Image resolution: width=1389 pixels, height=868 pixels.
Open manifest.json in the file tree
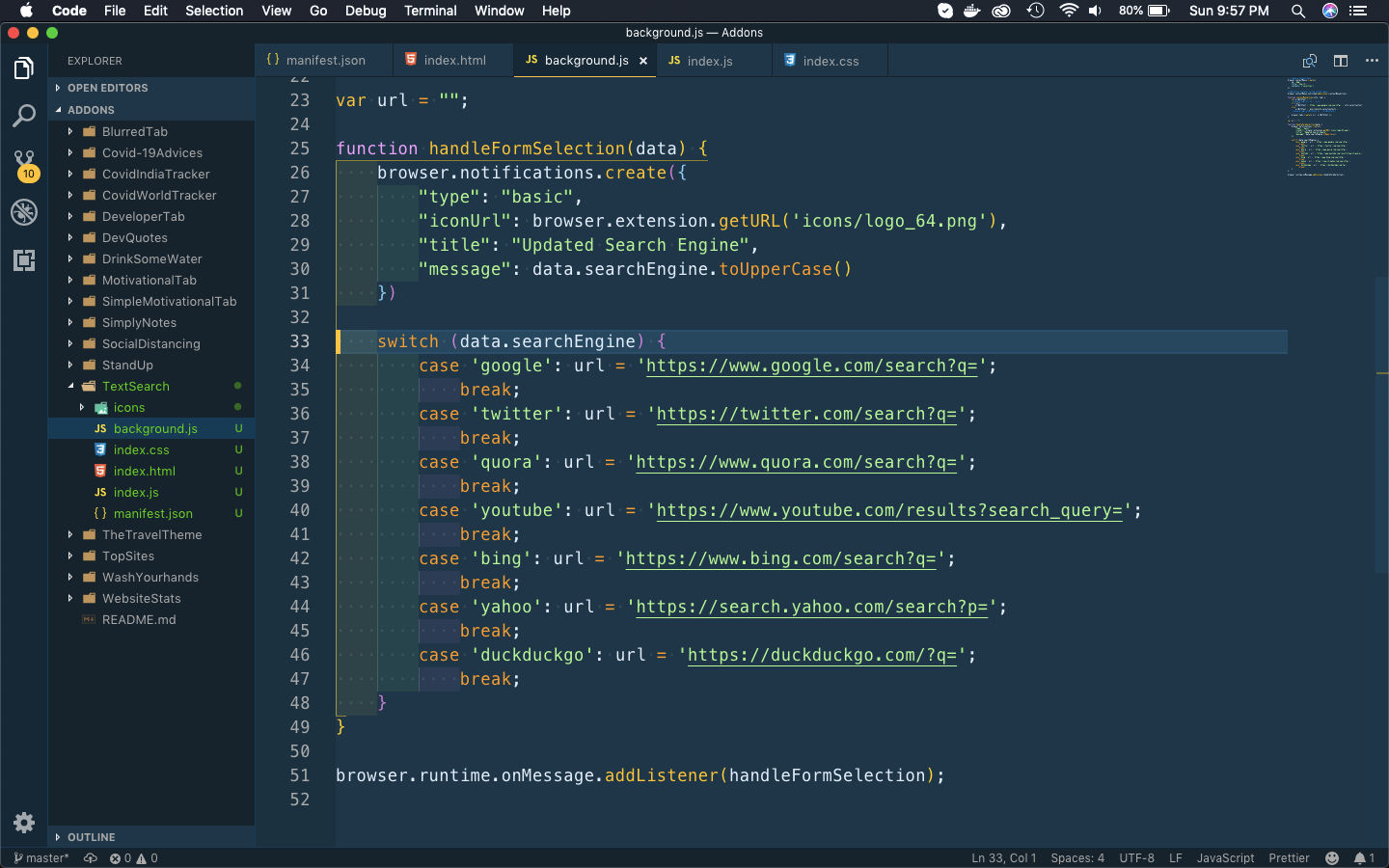point(151,513)
